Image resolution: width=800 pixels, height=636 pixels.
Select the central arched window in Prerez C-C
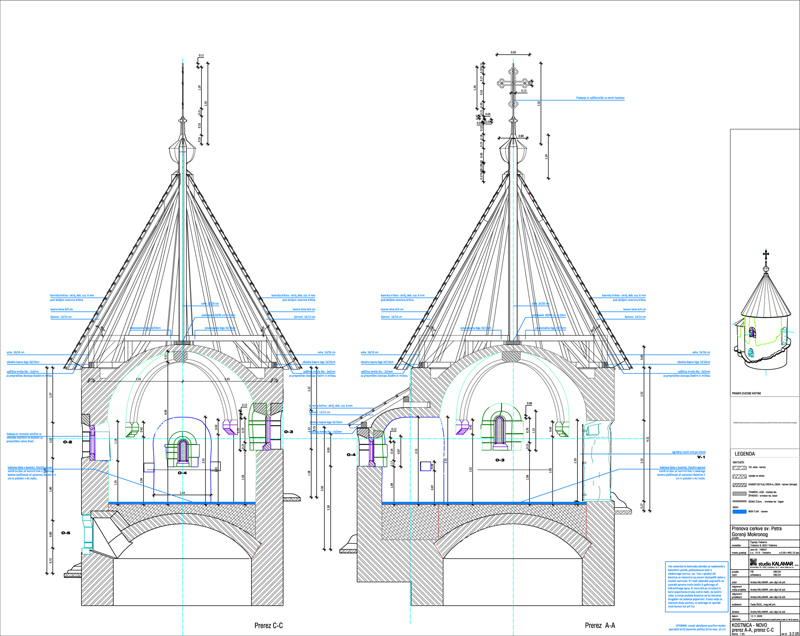click(x=183, y=448)
